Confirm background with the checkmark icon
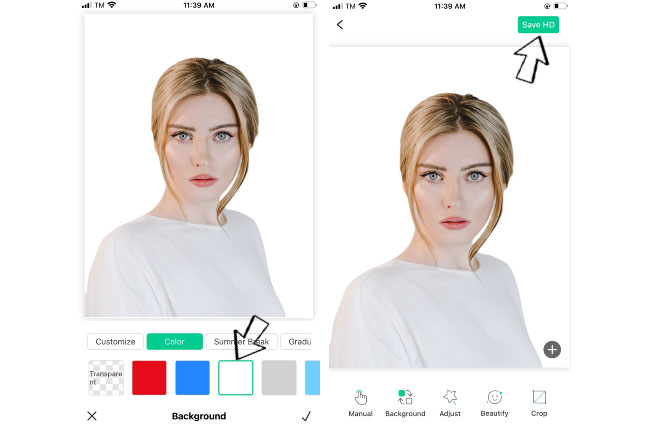This screenshot has height=430, width=650. [306, 416]
